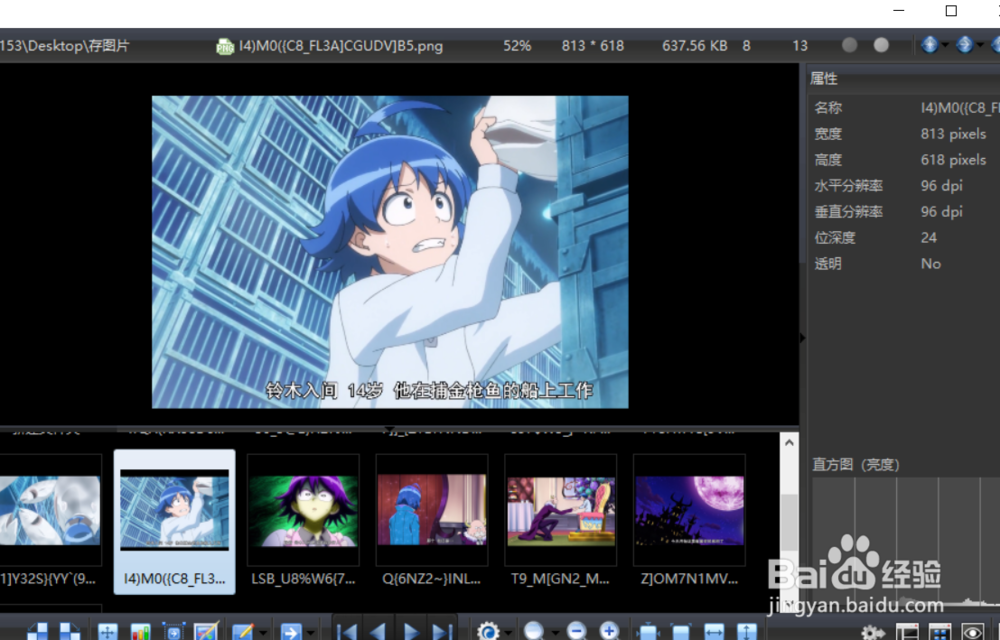This screenshot has height=640, width=1000.
Task: Select the 位深度 24 row
Action: point(906,238)
